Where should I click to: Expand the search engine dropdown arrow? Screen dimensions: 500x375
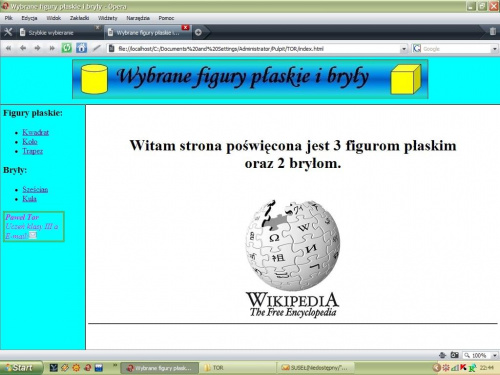[x=494, y=49]
